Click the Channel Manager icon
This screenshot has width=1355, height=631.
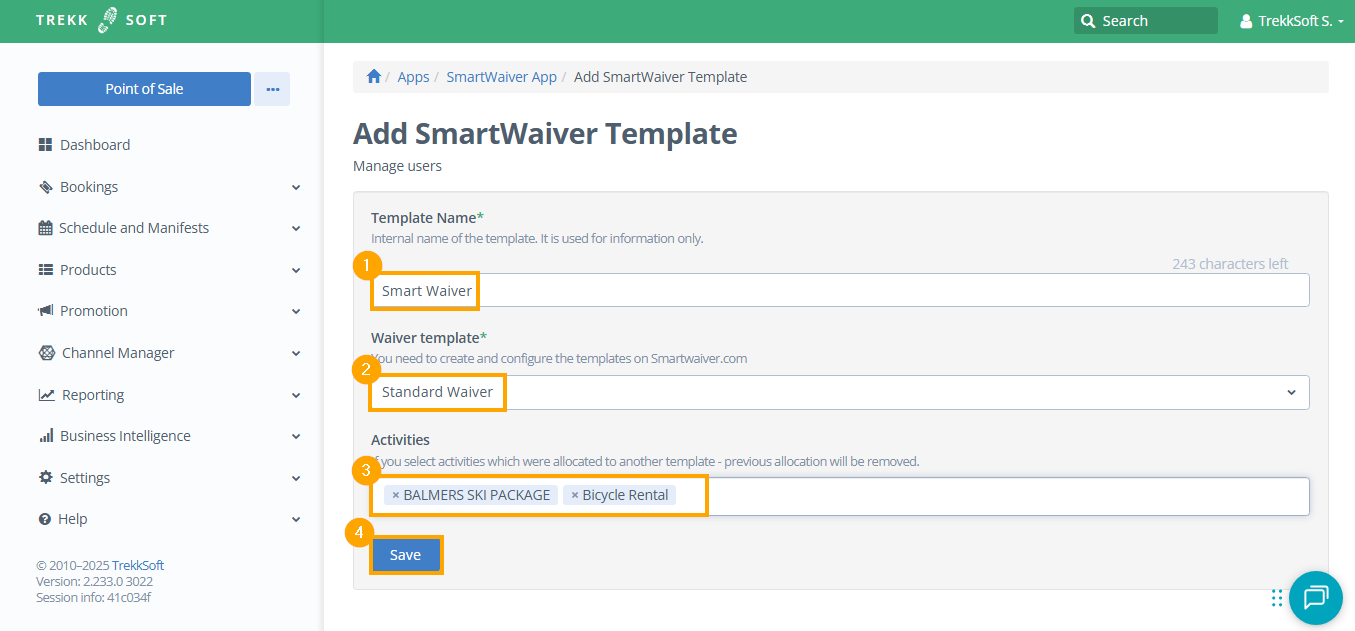46,353
